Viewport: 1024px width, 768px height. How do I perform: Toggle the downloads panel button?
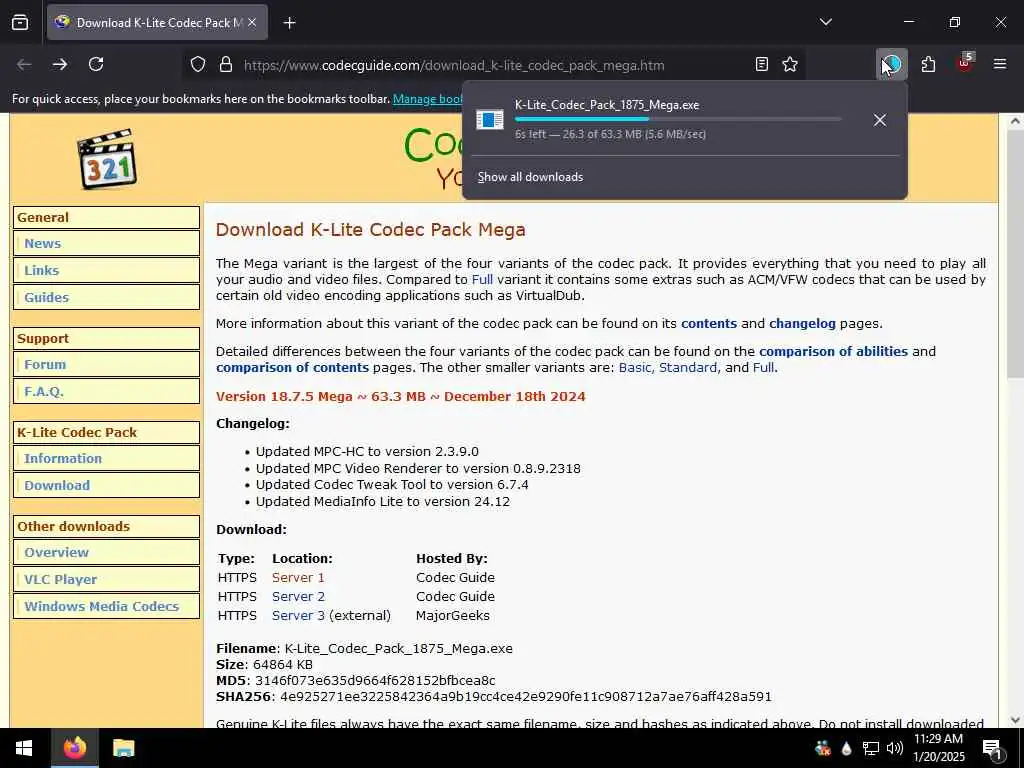click(x=891, y=64)
